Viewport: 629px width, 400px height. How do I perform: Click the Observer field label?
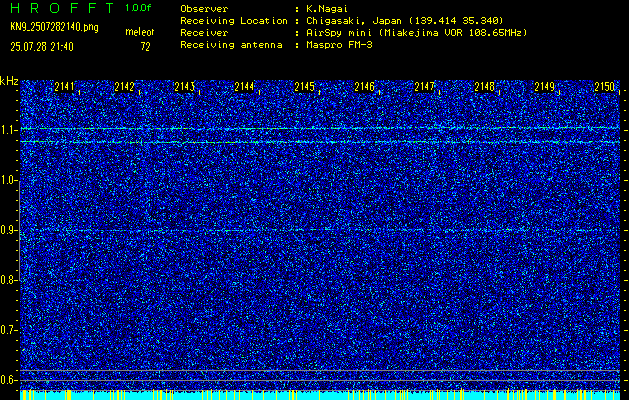[204, 9]
